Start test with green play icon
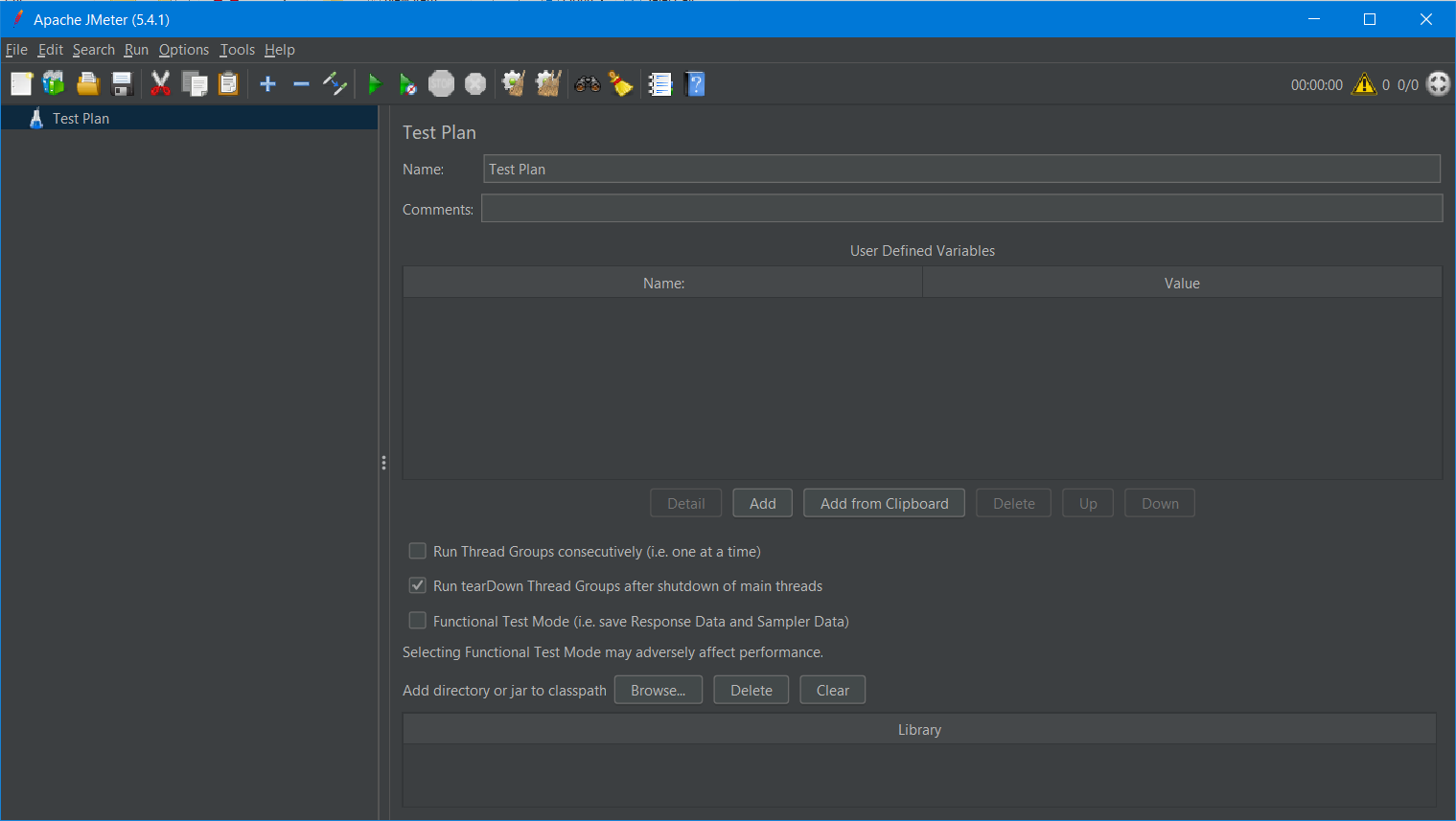The width and height of the screenshot is (1456, 821). pos(375,84)
